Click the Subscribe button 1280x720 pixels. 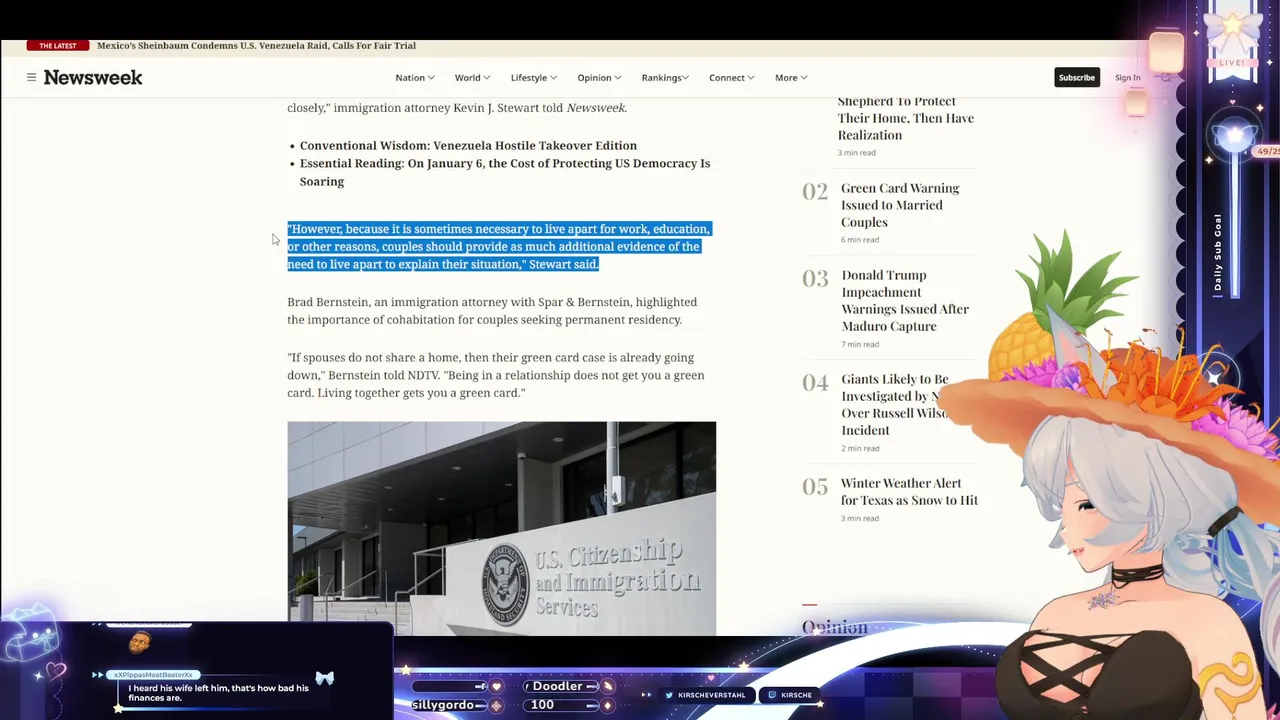coord(1077,77)
